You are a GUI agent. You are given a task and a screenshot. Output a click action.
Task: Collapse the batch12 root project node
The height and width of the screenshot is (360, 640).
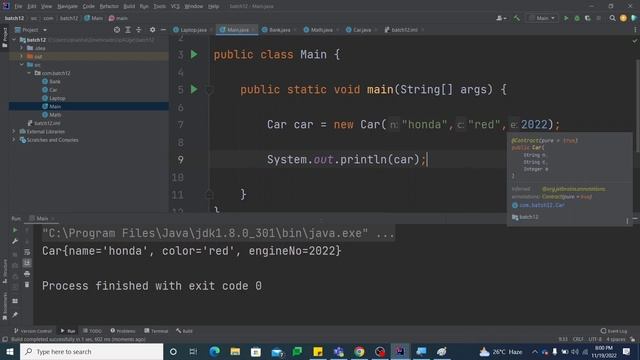click(x=15, y=40)
